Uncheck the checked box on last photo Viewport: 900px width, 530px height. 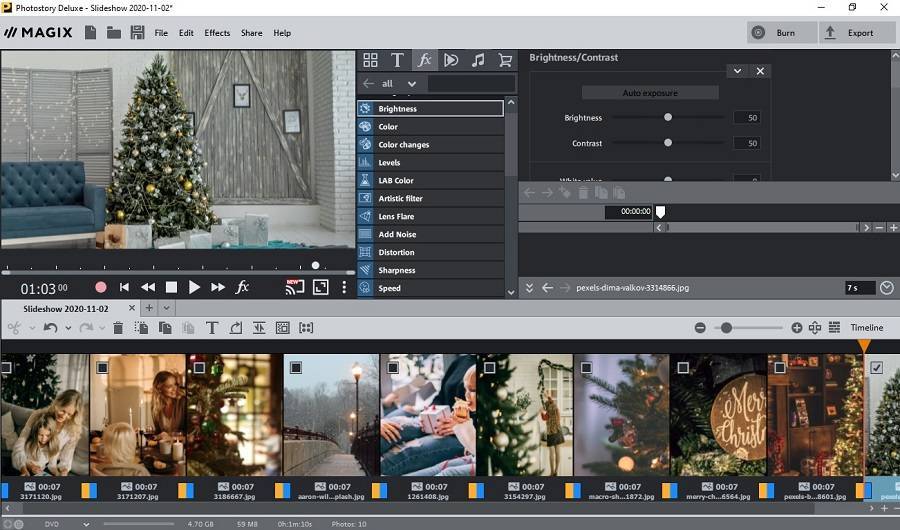877,368
